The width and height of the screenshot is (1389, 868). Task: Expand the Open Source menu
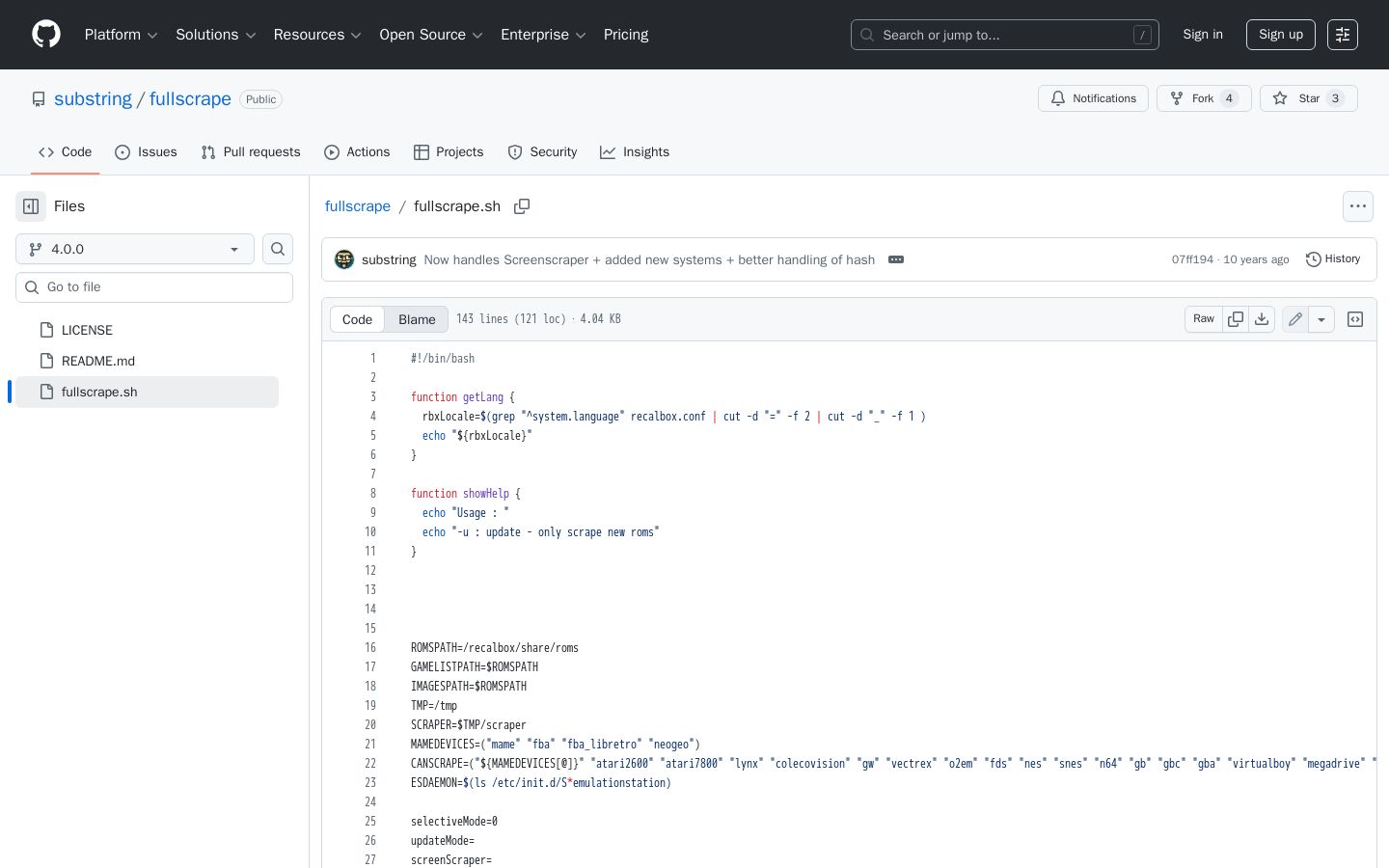(x=431, y=35)
